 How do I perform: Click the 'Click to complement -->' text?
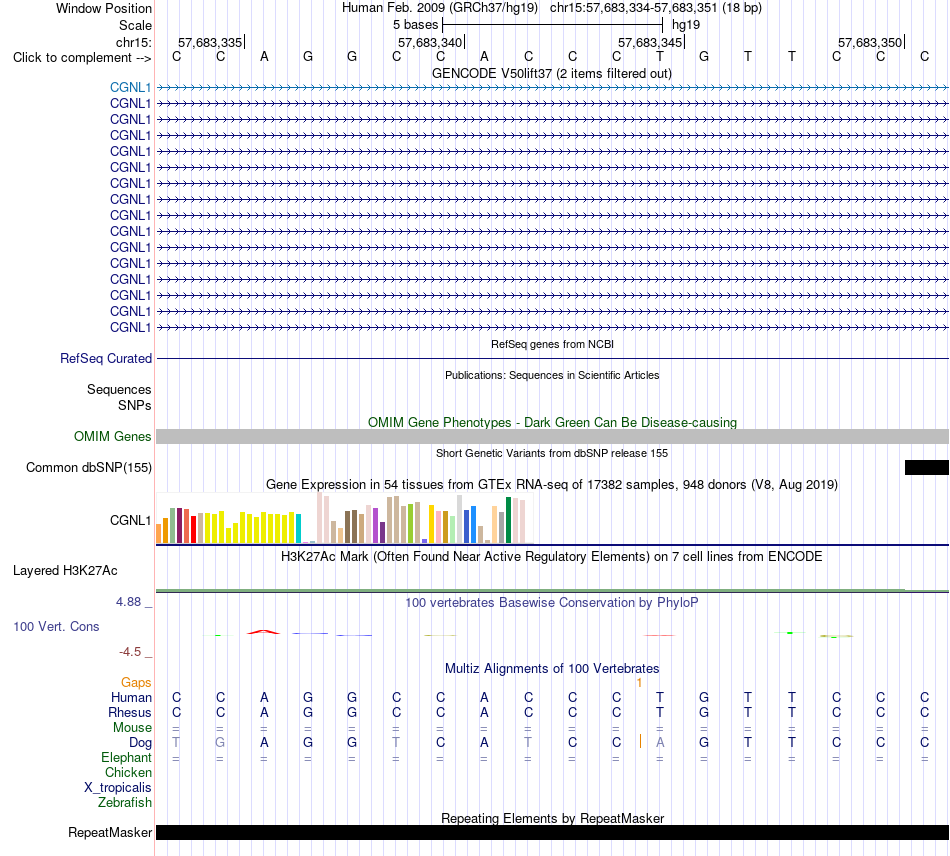(x=82, y=58)
